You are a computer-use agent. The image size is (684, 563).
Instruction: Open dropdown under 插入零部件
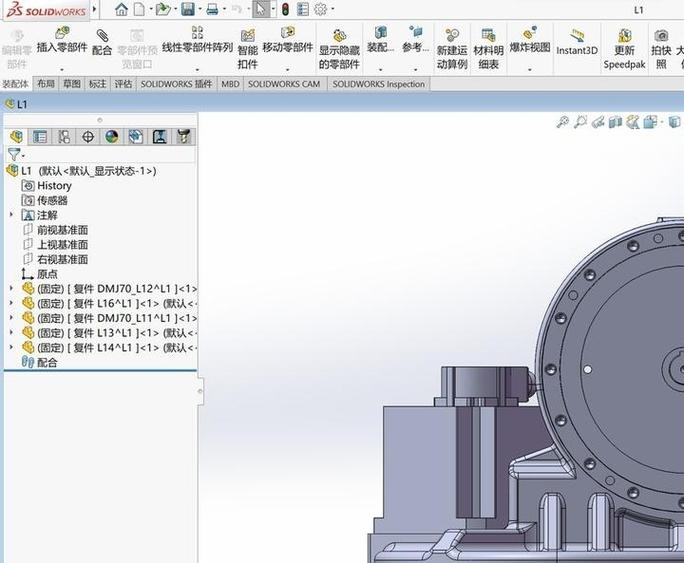(x=62, y=69)
